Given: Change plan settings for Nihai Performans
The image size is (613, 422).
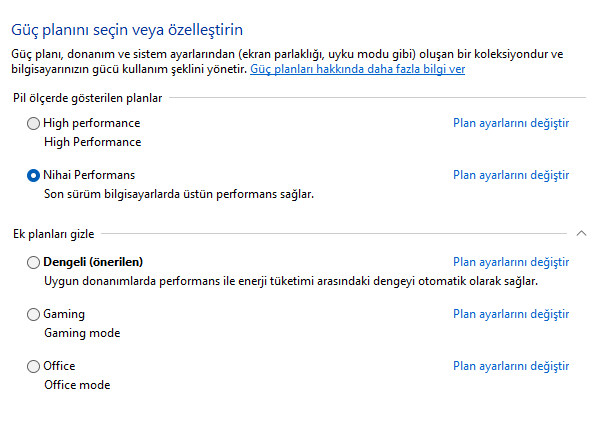Looking at the screenshot, I should point(510,175).
